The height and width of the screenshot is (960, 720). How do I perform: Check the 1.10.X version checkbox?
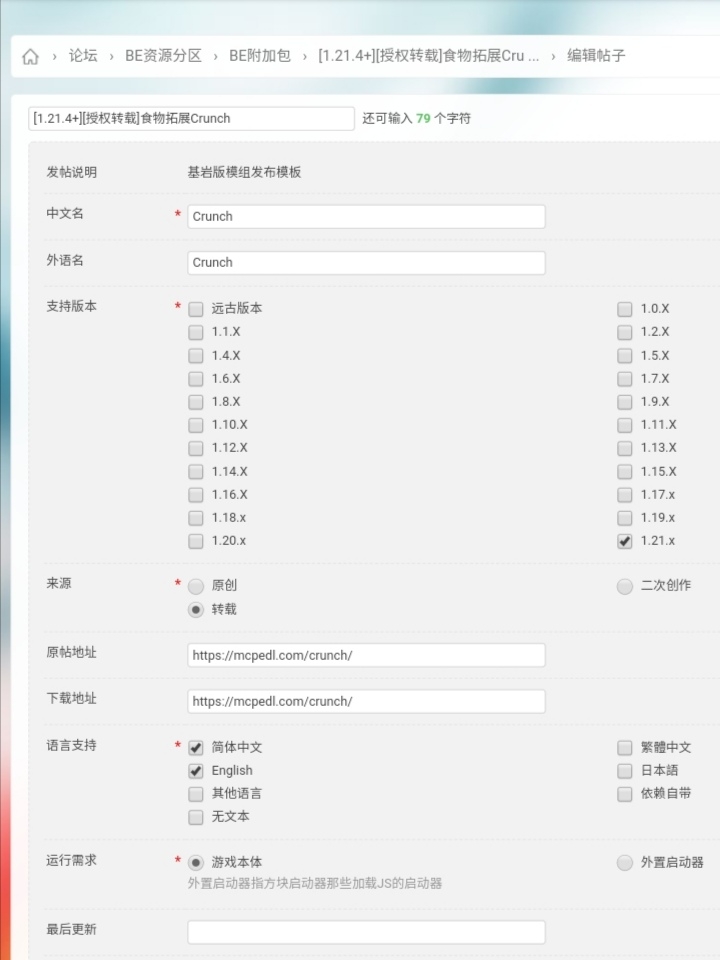pos(195,426)
